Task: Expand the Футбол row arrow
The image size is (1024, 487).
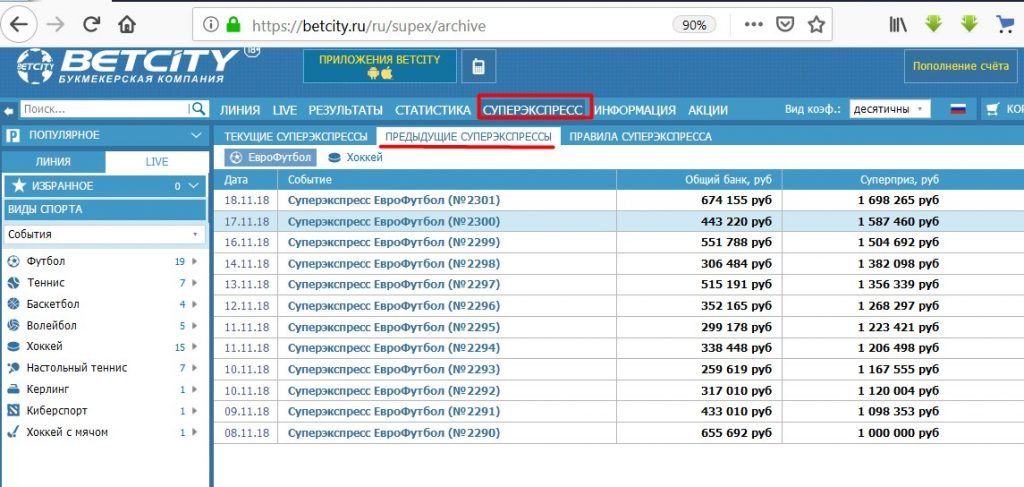Action: coord(194,261)
